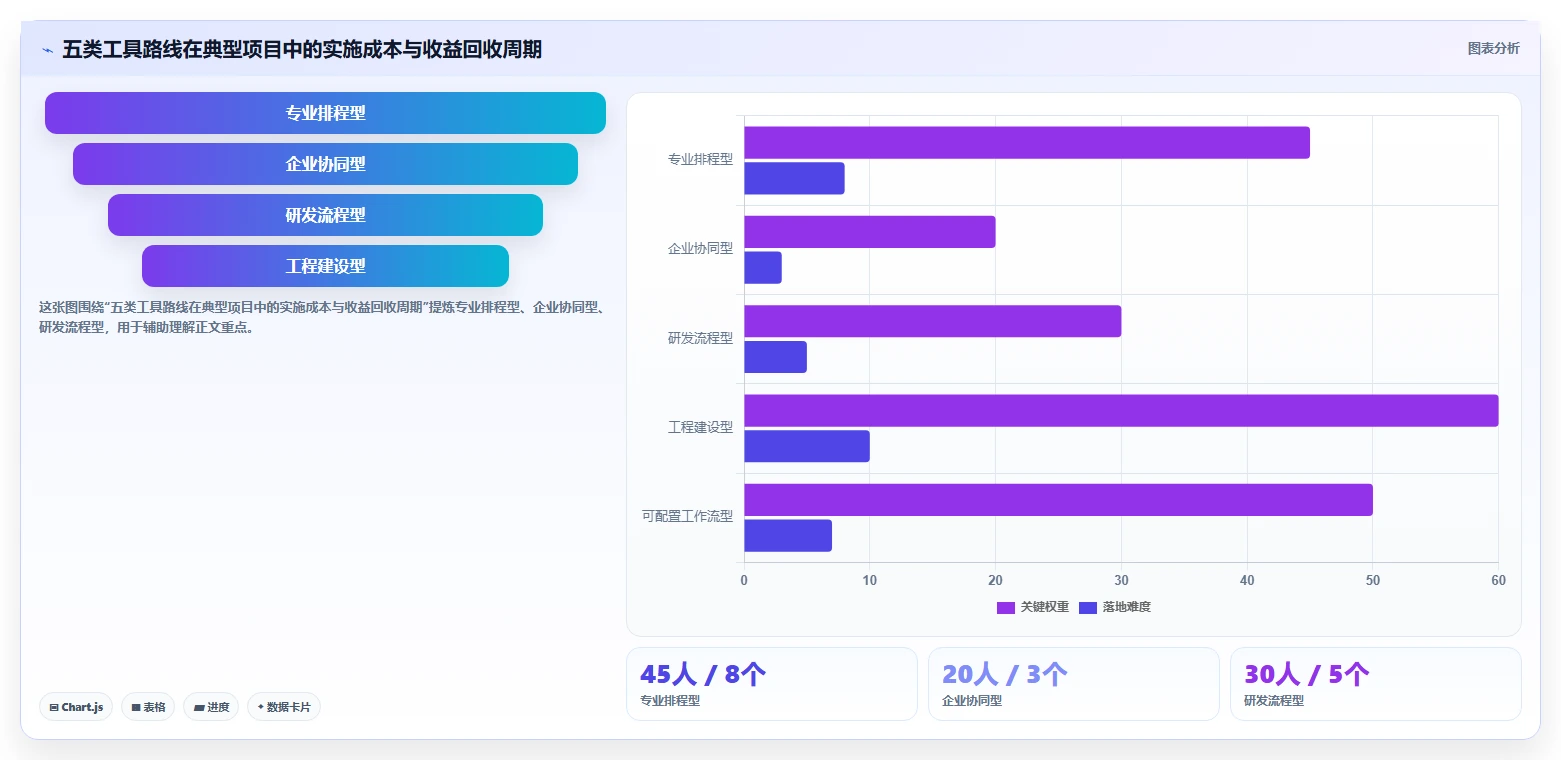This screenshot has height=760, width=1561.
Task: Click the x-axis tick label 60
Action: click(1498, 581)
